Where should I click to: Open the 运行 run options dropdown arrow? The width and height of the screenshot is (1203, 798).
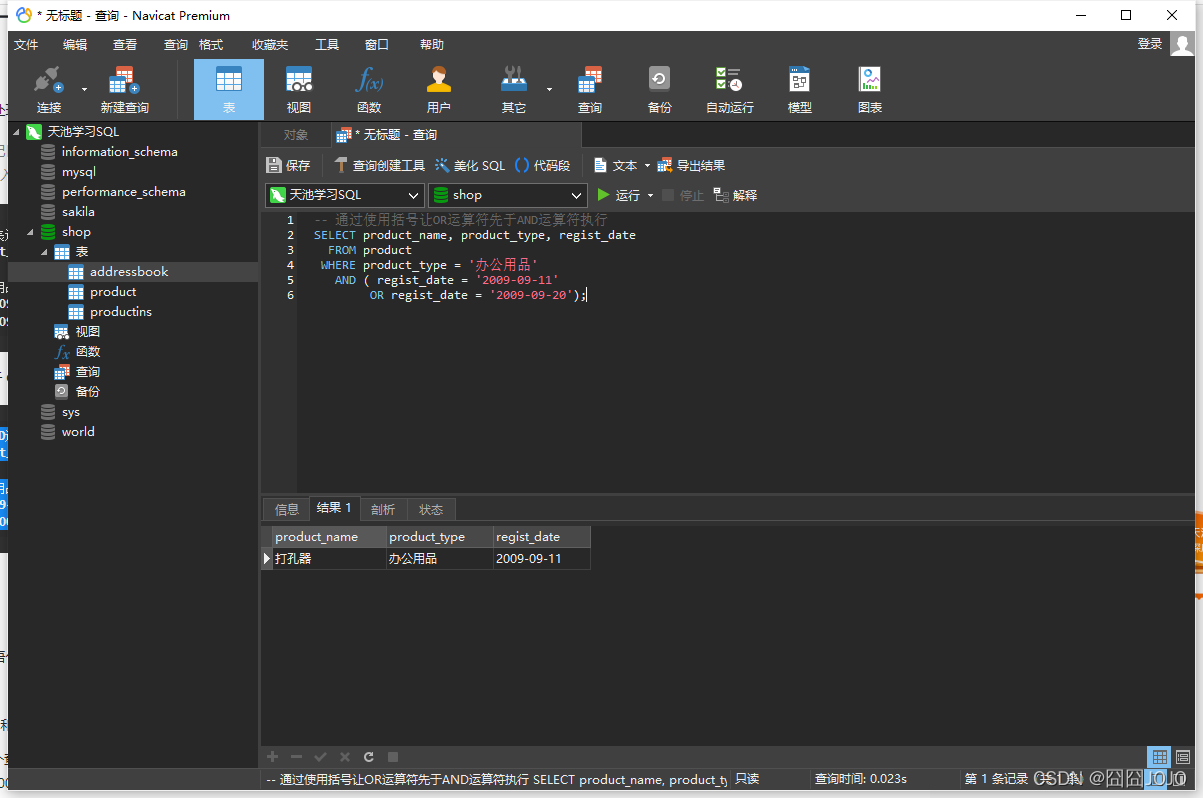(650, 195)
